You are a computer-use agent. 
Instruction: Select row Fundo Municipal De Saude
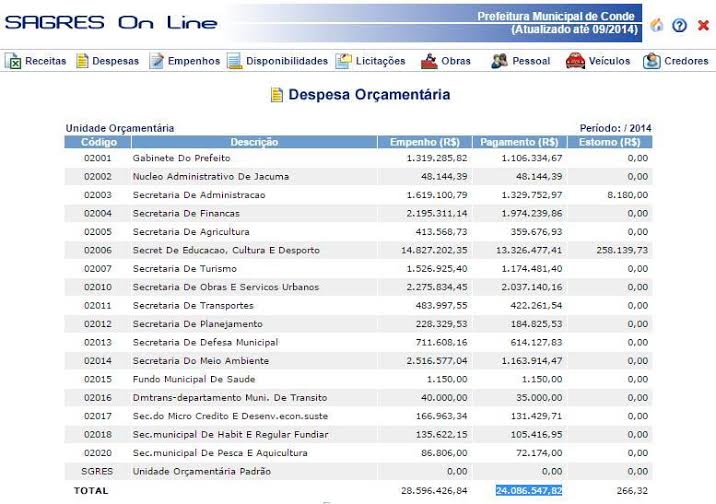[358, 379]
